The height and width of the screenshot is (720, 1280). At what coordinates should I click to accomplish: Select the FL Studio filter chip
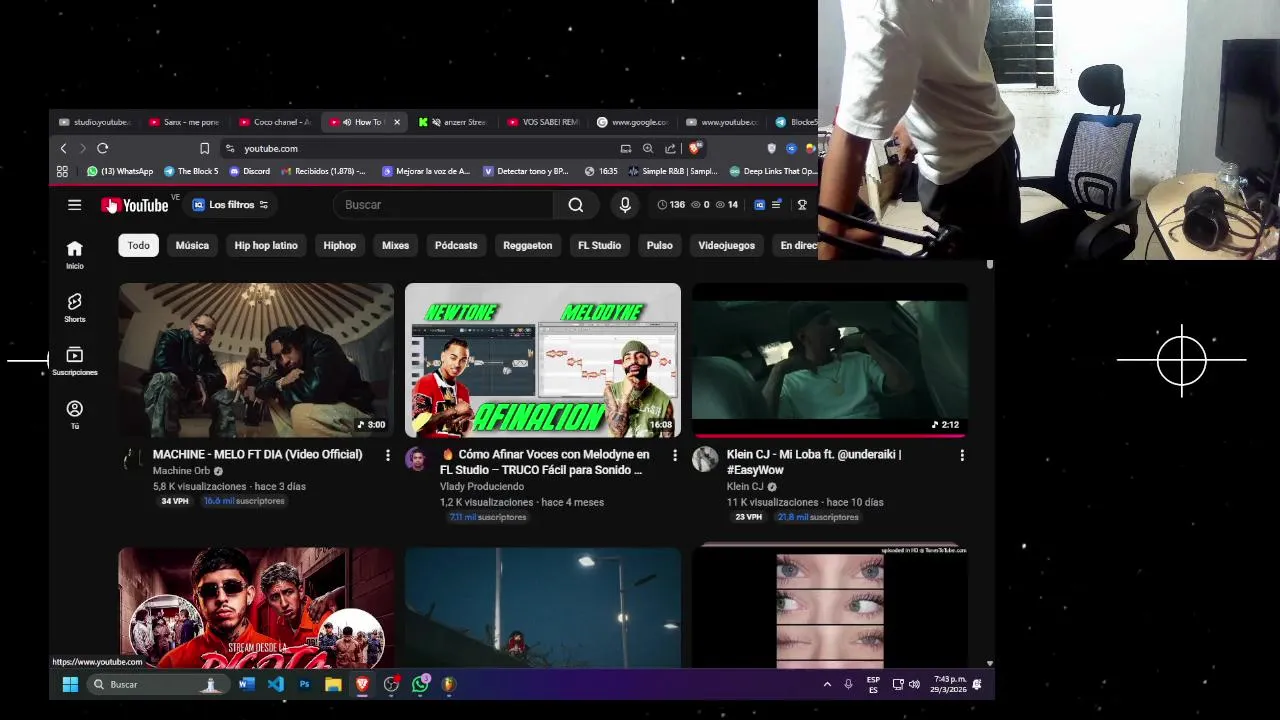click(599, 245)
